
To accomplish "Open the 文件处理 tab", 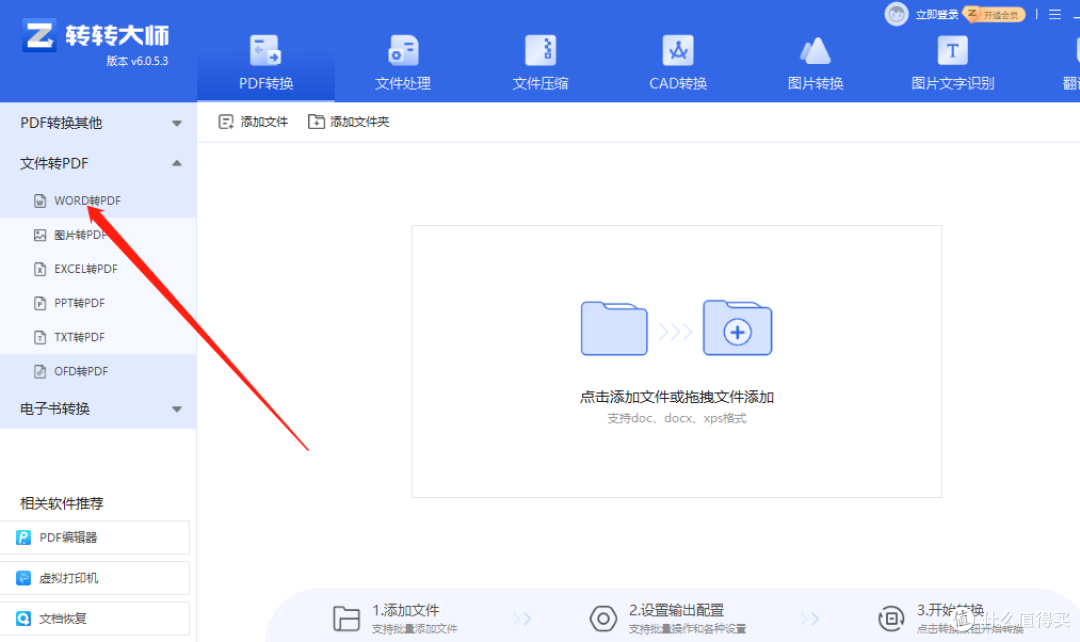I will pyautogui.click(x=403, y=63).
